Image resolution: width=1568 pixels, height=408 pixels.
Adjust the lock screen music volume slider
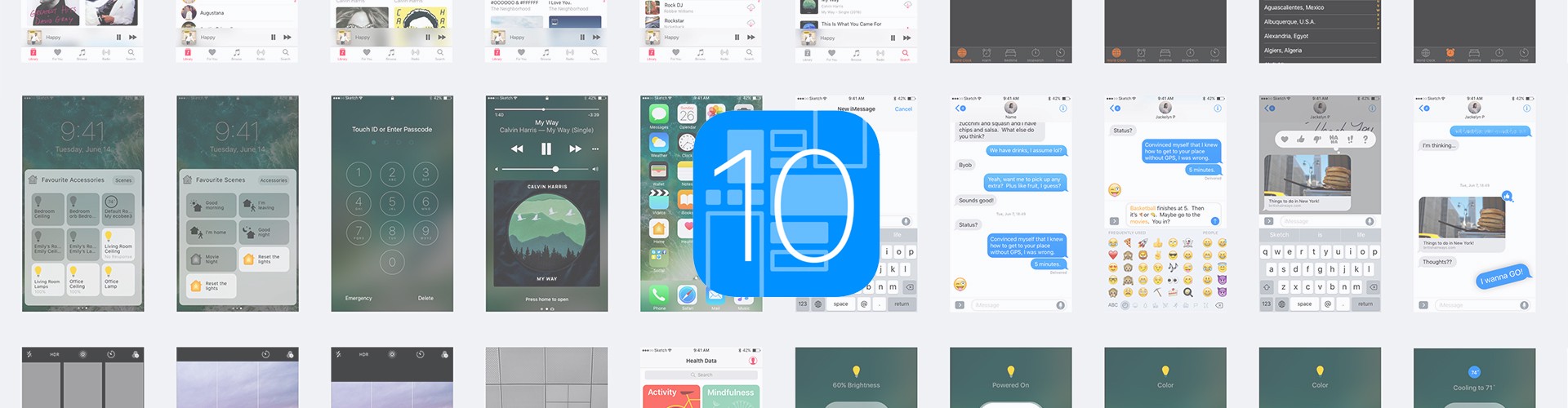555,169
